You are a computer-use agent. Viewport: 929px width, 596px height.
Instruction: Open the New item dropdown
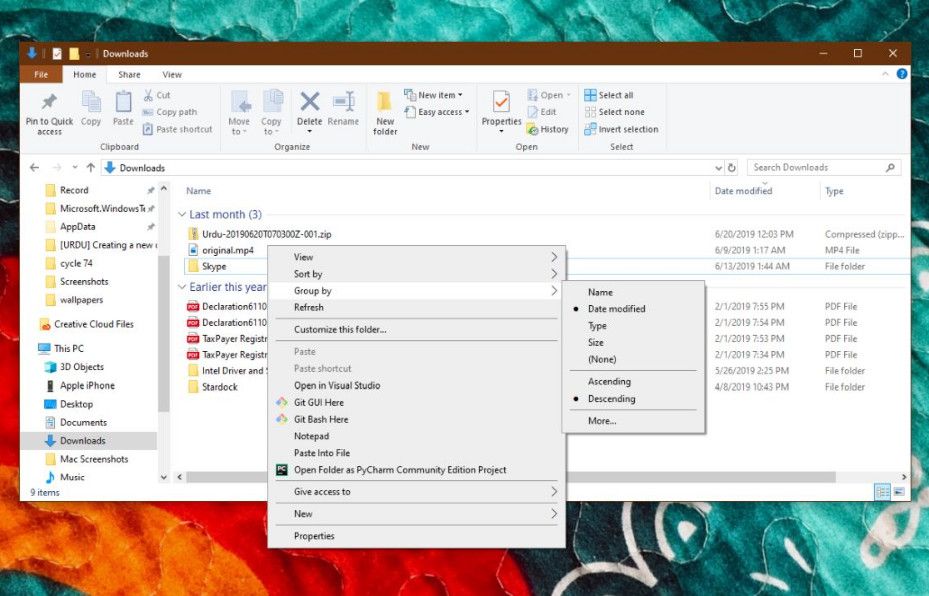click(433, 95)
